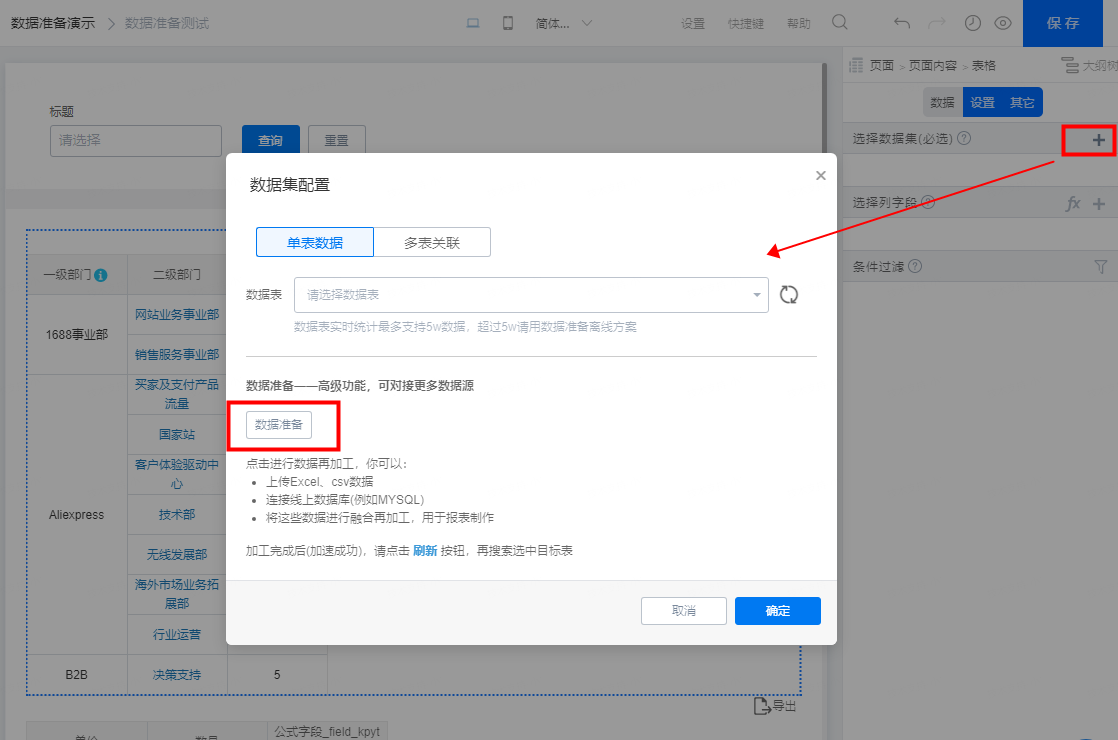The width and height of the screenshot is (1118, 740).
Task: Click the refresh icon beside data table dropdown
Action: click(x=789, y=294)
